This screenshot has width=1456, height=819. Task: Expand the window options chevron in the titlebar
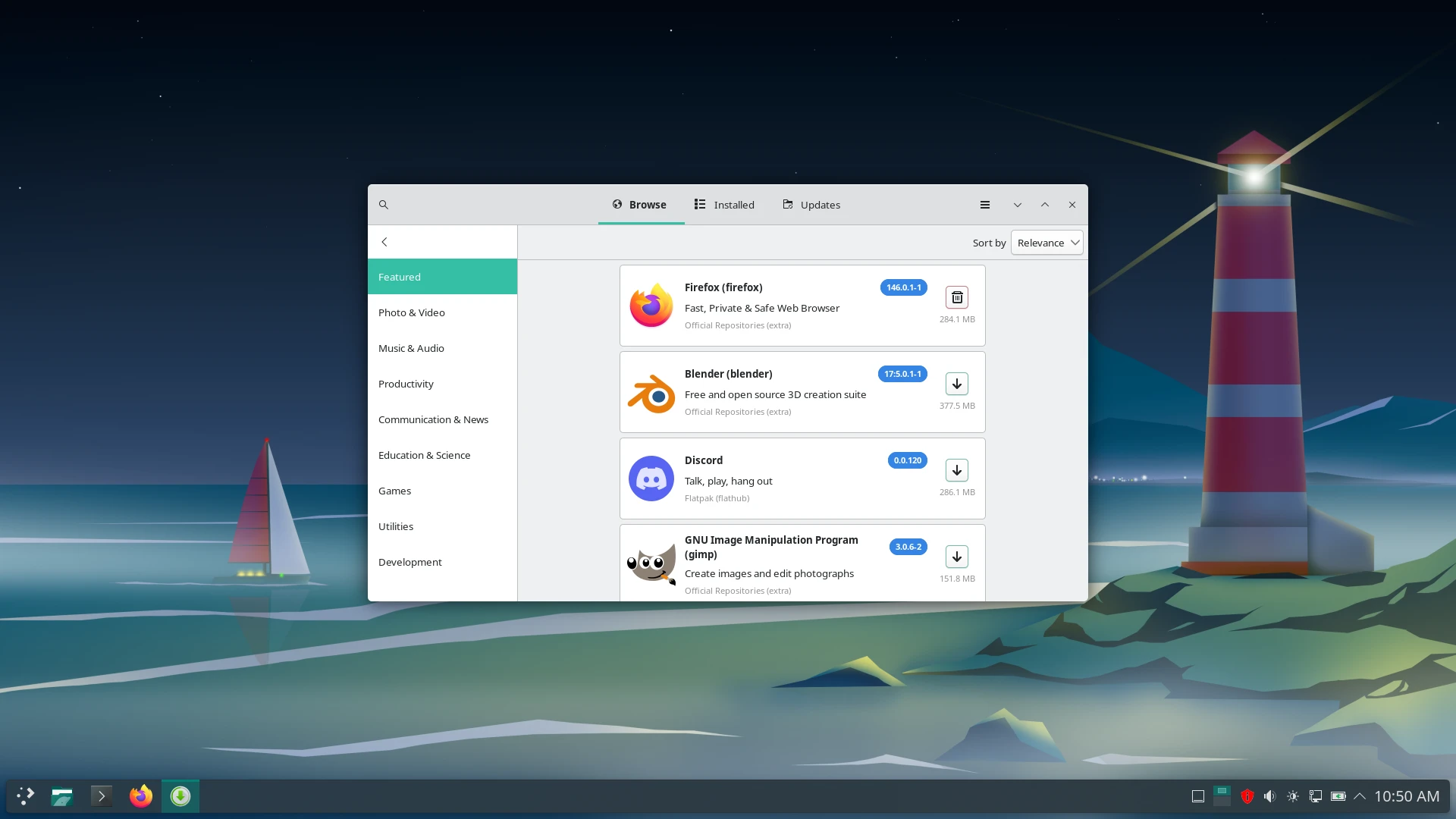pyautogui.click(x=1017, y=204)
